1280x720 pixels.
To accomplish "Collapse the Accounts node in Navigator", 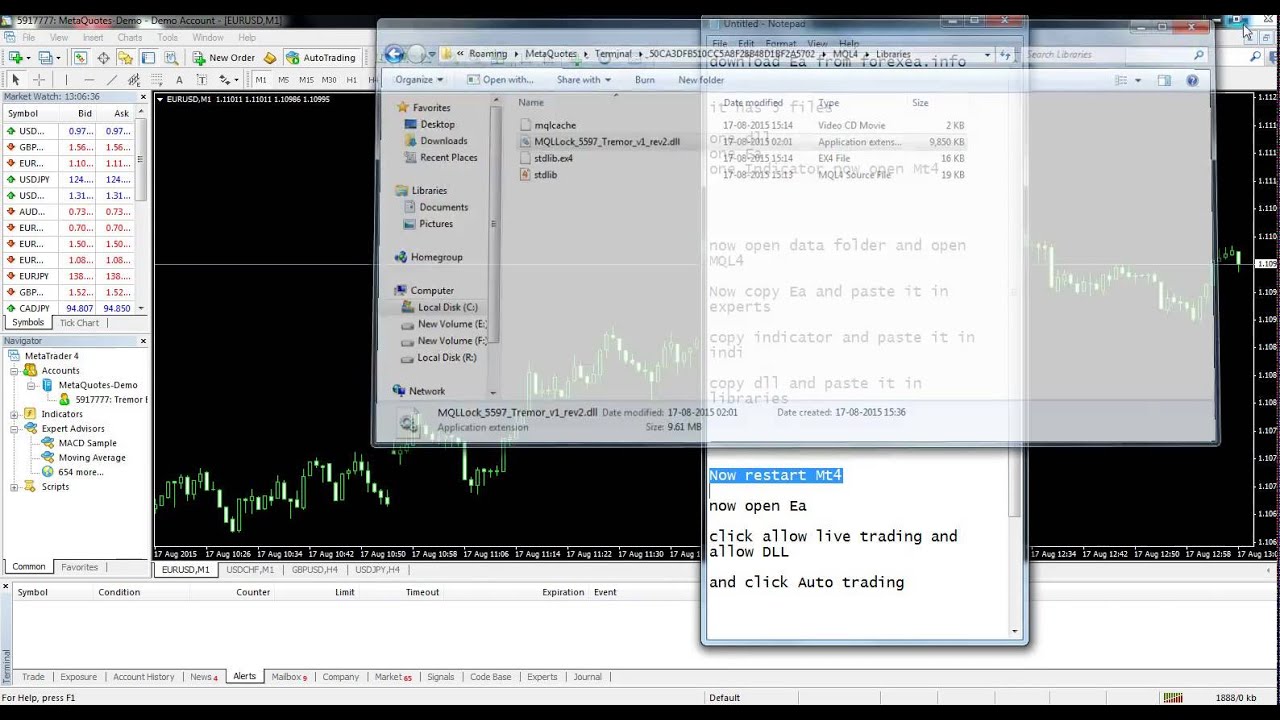I will click(15, 371).
